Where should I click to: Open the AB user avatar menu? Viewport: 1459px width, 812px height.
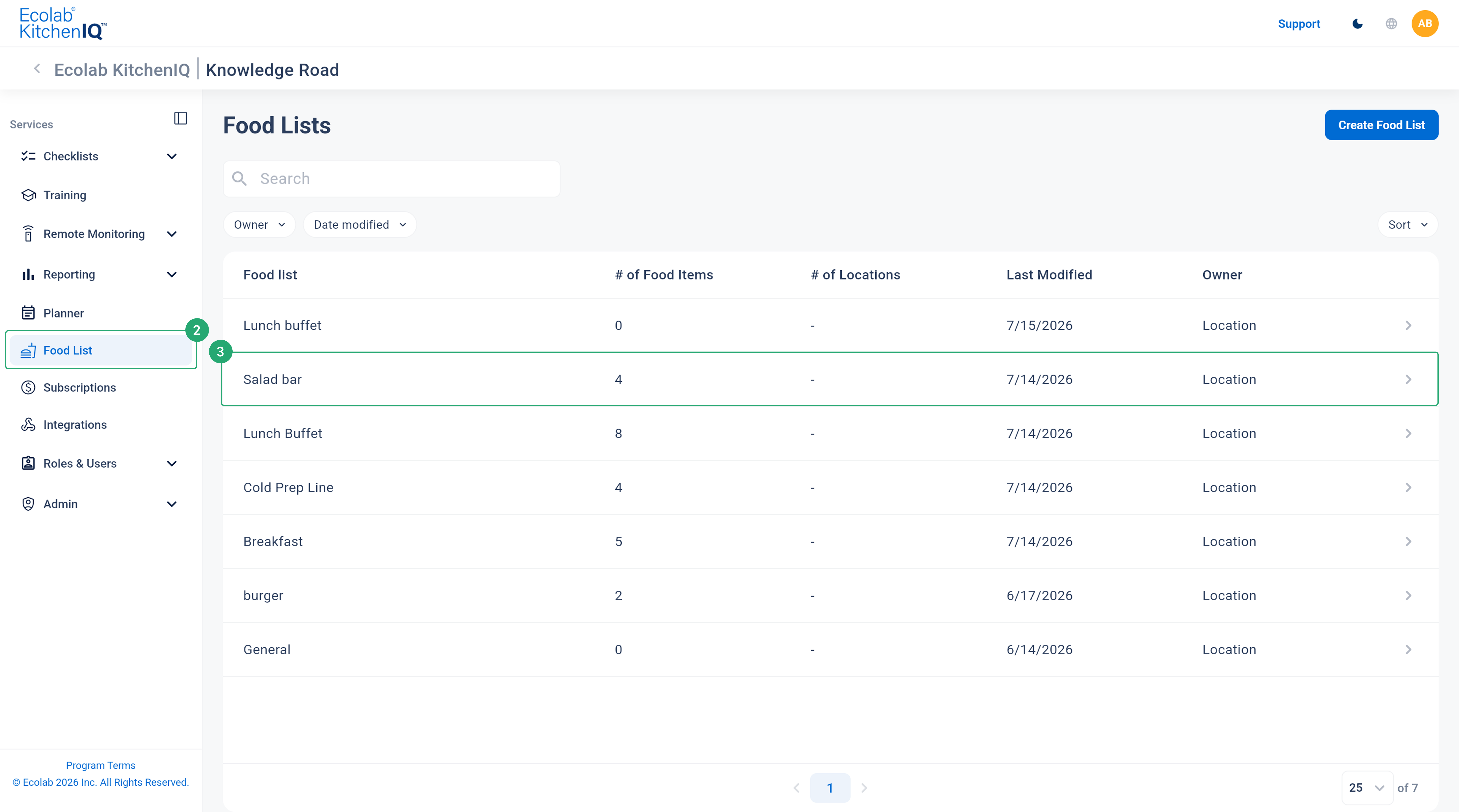pos(1425,24)
